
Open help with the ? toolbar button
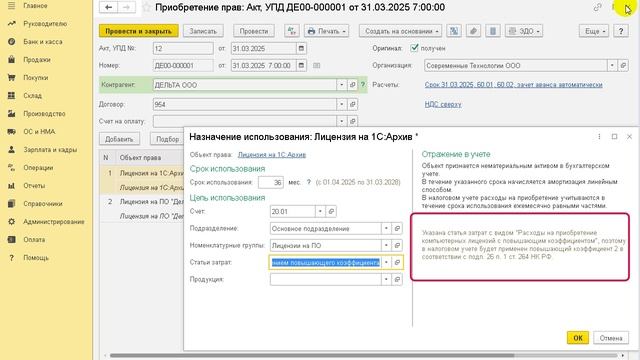(x=621, y=31)
